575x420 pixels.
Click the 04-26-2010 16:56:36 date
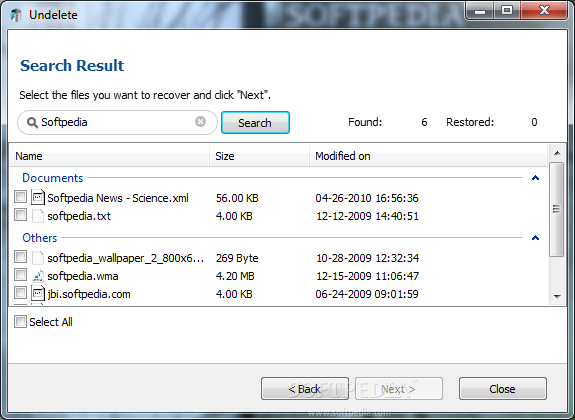point(367,198)
